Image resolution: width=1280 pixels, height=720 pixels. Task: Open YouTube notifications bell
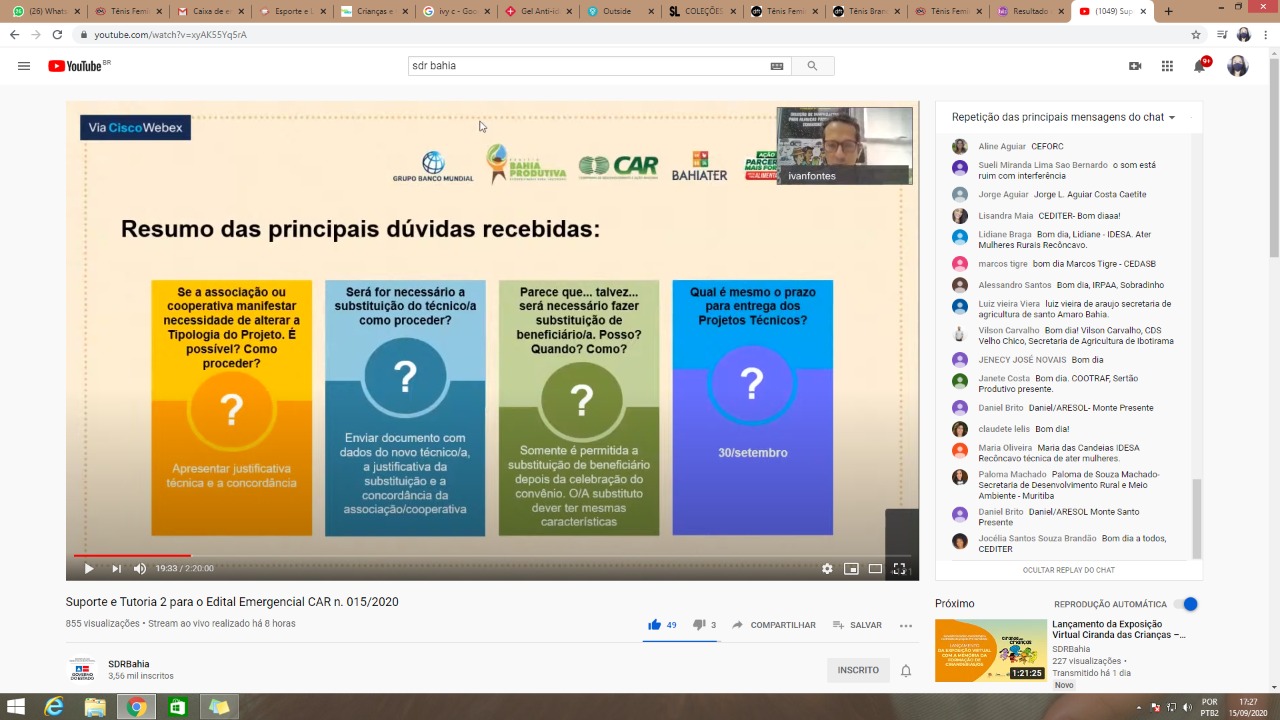1199,66
